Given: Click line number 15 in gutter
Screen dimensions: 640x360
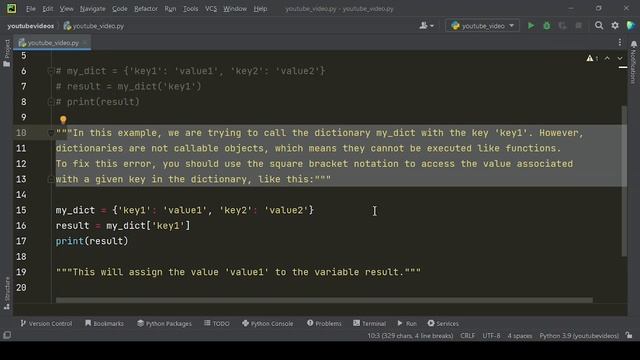Looking at the screenshot, I should tap(21, 210).
